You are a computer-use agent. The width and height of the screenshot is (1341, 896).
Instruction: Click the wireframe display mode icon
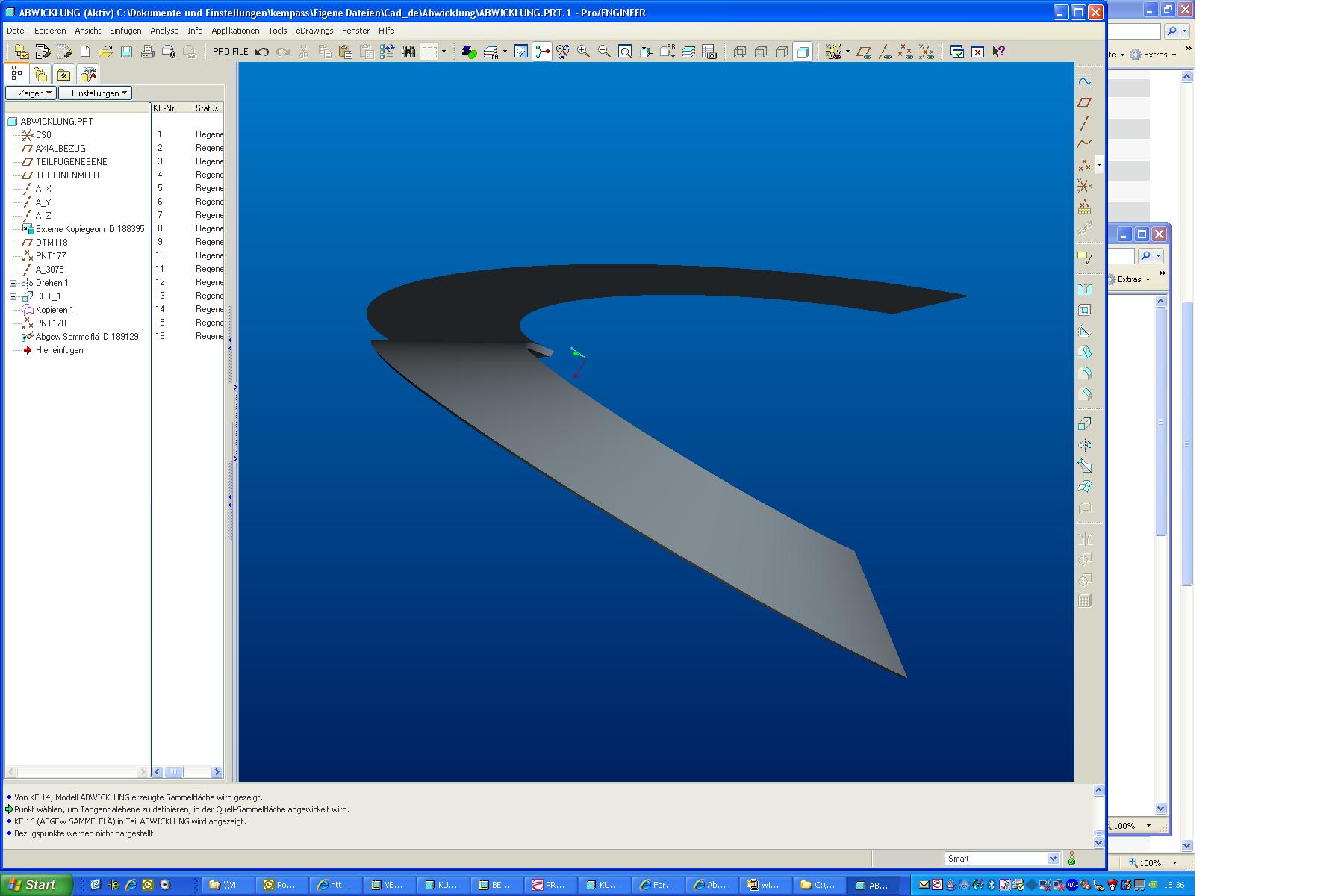click(740, 52)
